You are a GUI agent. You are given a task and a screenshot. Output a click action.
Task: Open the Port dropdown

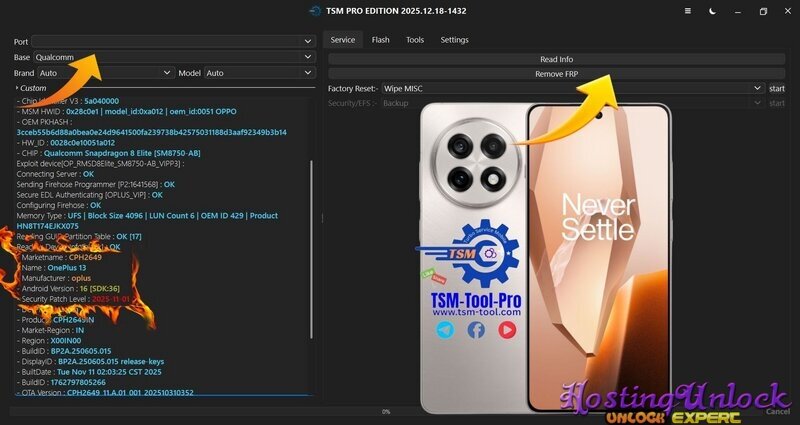point(172,41)
